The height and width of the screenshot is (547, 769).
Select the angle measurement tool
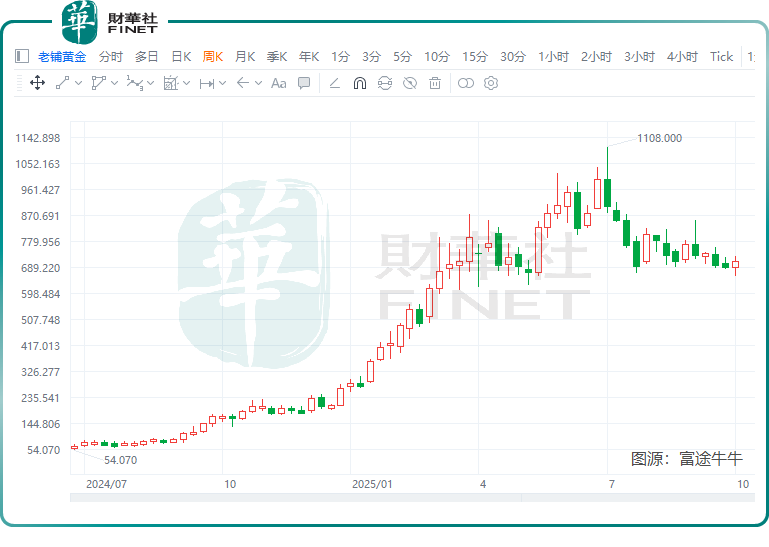[335, 83]
